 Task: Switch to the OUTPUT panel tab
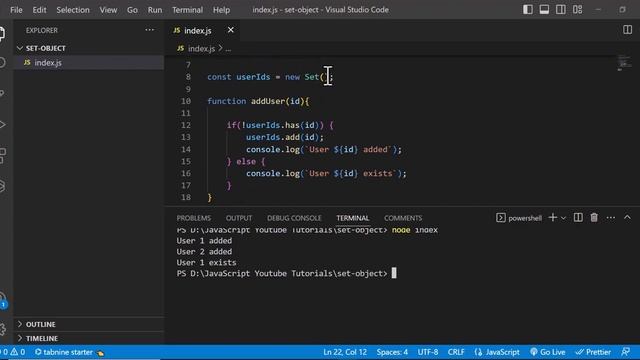pos(239,218)
